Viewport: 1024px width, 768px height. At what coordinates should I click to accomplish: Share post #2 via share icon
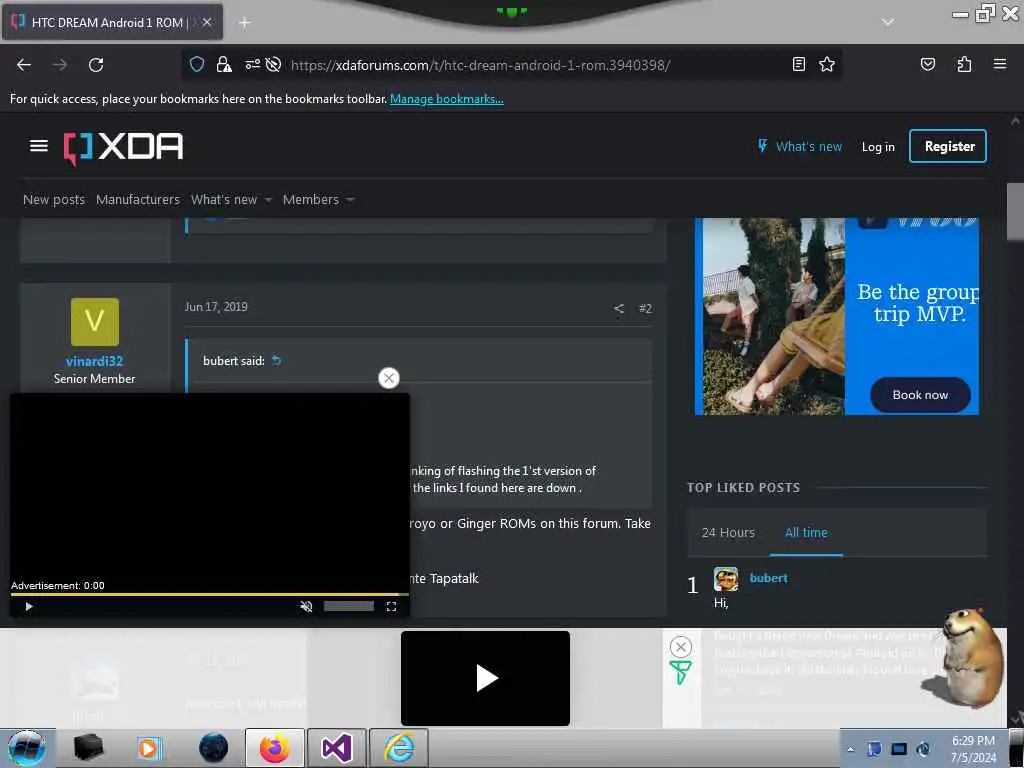[x=618, y=308]
